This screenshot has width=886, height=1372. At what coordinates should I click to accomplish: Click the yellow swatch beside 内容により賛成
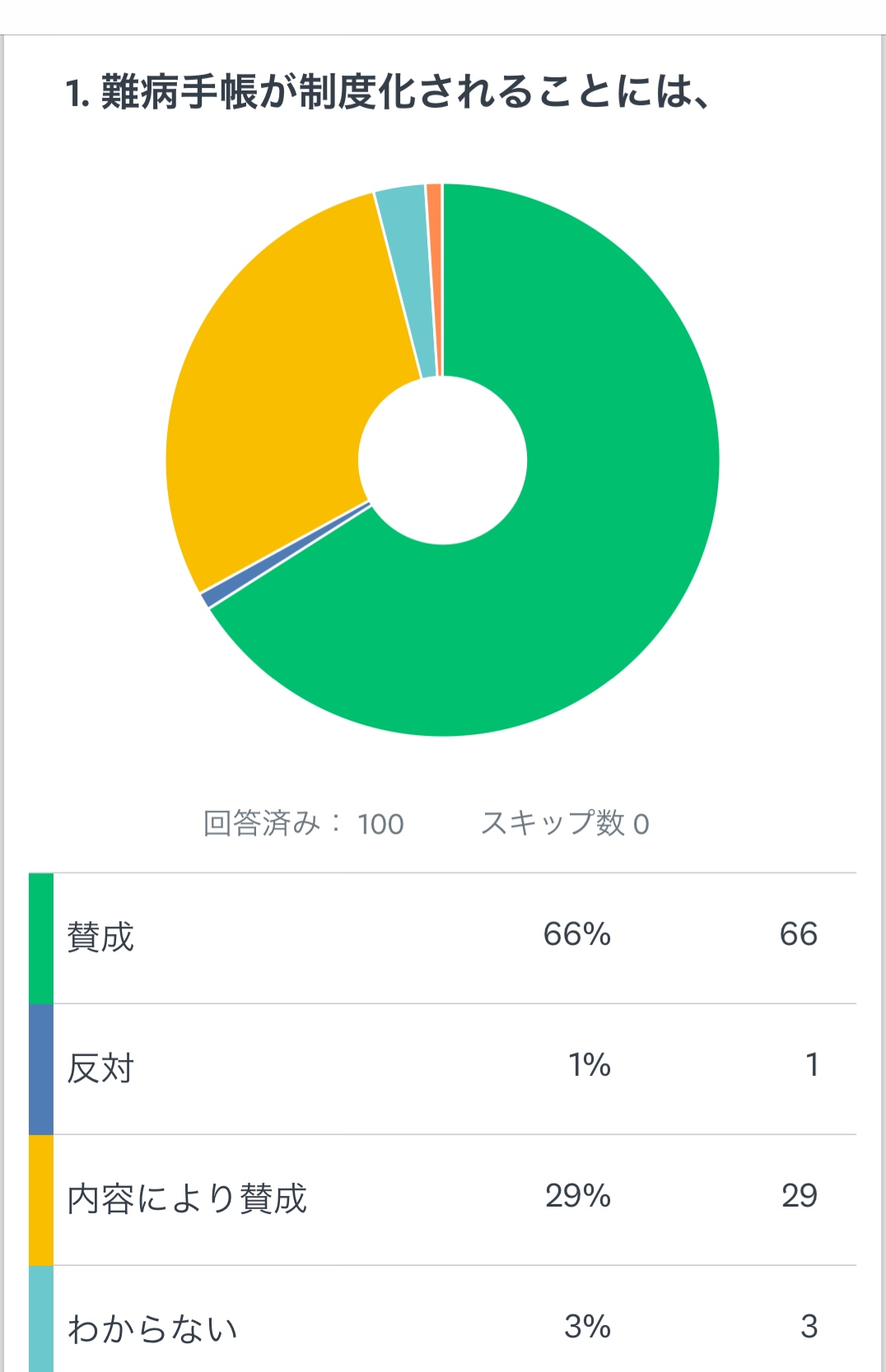tap(41, 1200)
